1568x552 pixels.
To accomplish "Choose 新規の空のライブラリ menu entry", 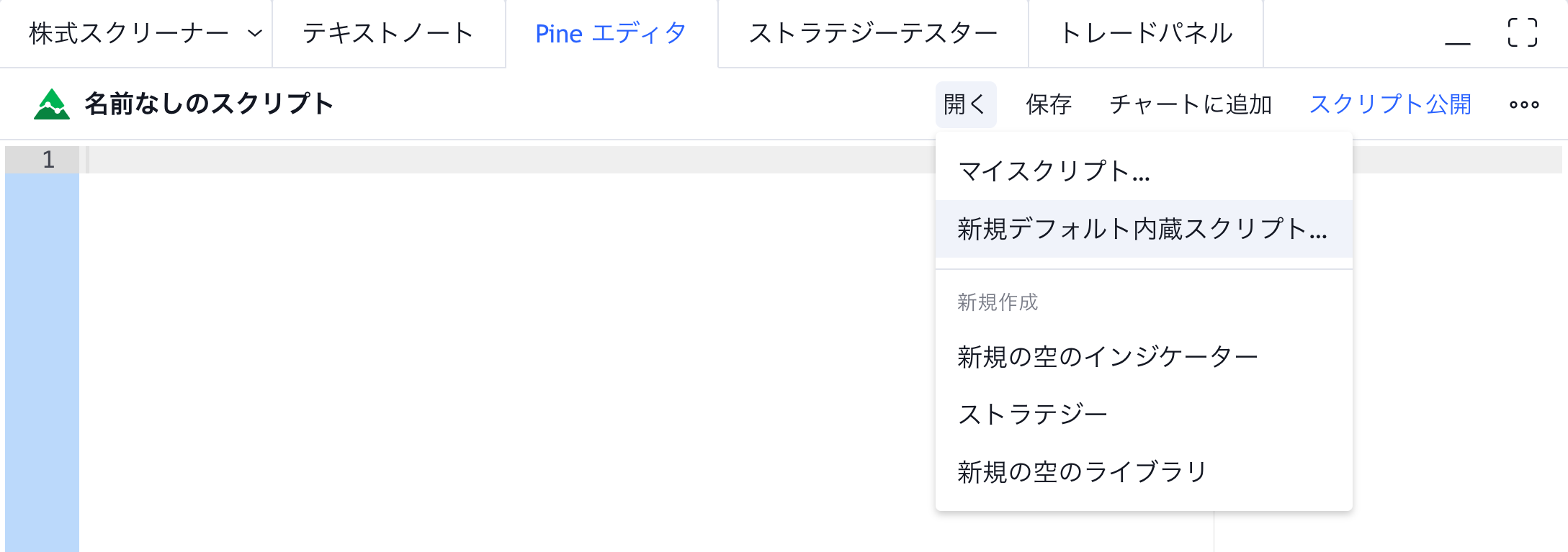I will [x=1082, y=471].
